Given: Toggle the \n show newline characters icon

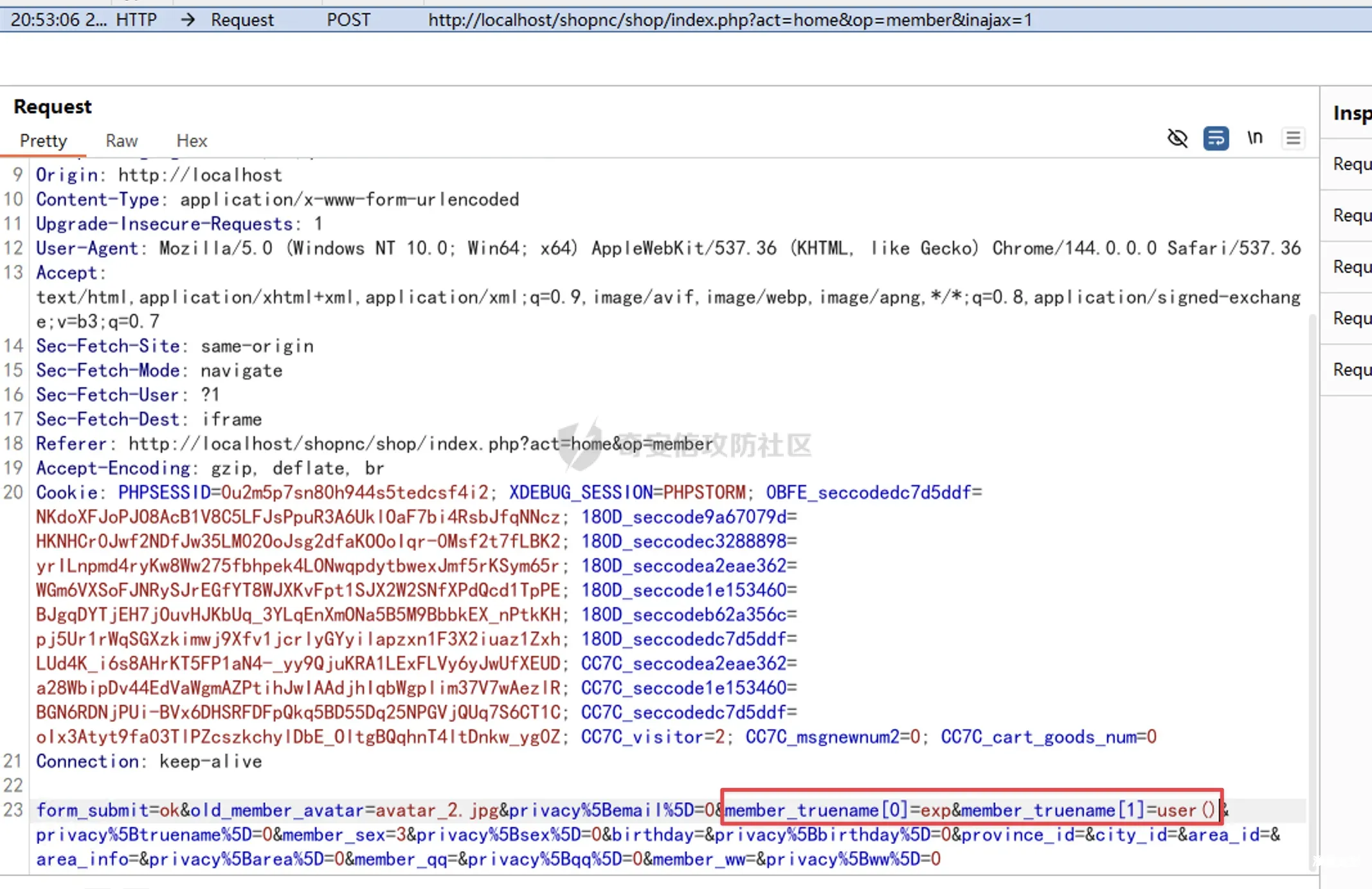Looking at the screenshot, I should pos(1254,138).
